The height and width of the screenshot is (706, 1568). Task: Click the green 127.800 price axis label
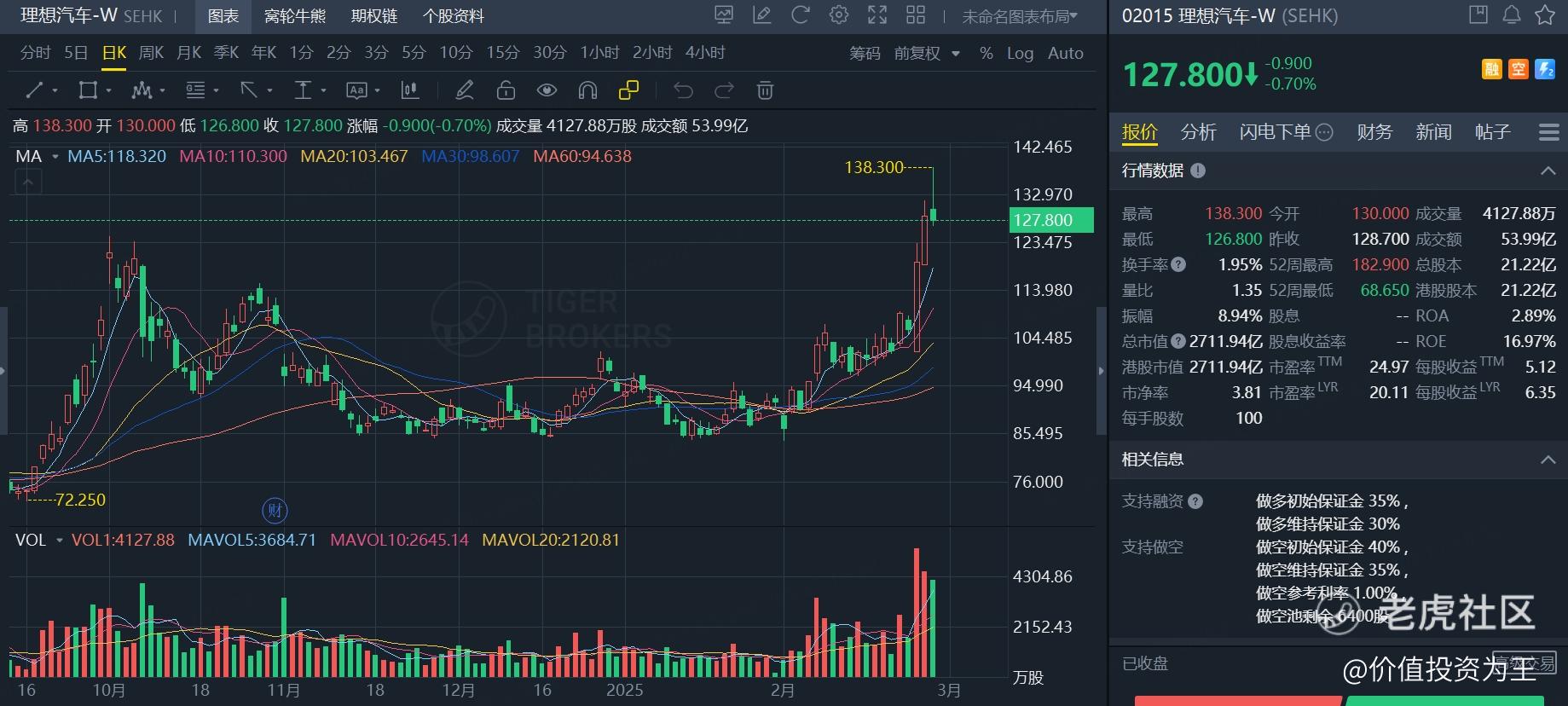coord(1052,220)
